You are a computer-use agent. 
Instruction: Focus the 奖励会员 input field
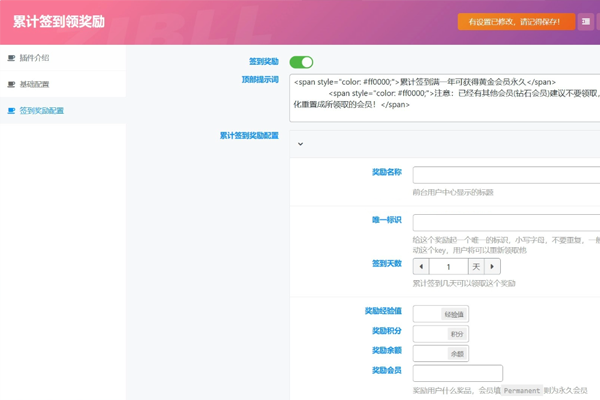tap(457, 373)
